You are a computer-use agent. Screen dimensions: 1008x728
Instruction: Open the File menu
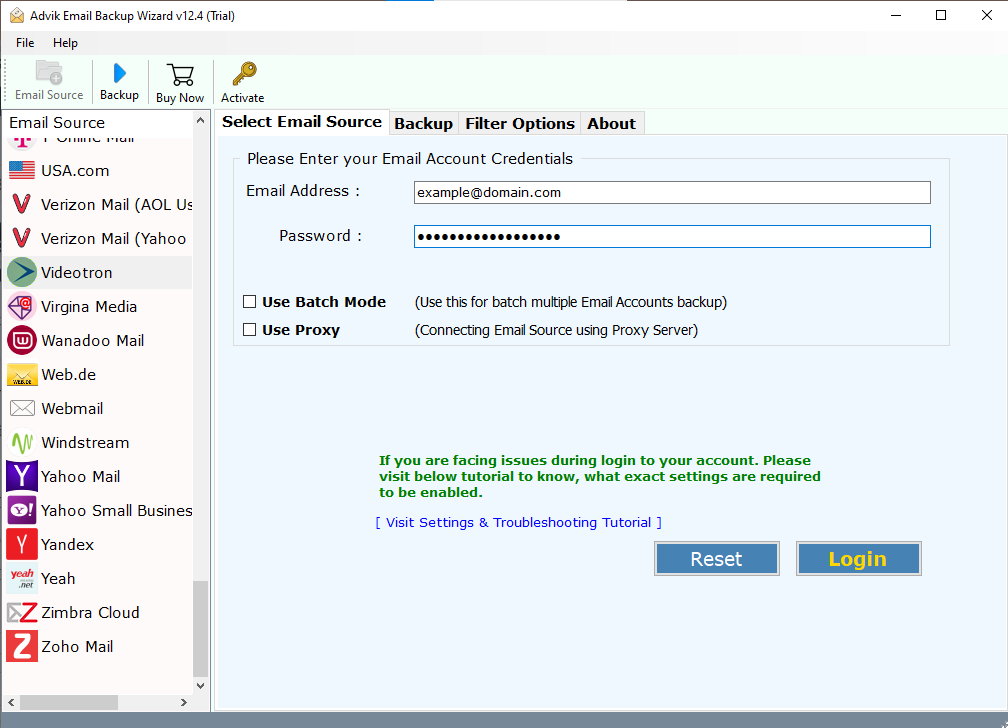[25, 43]
